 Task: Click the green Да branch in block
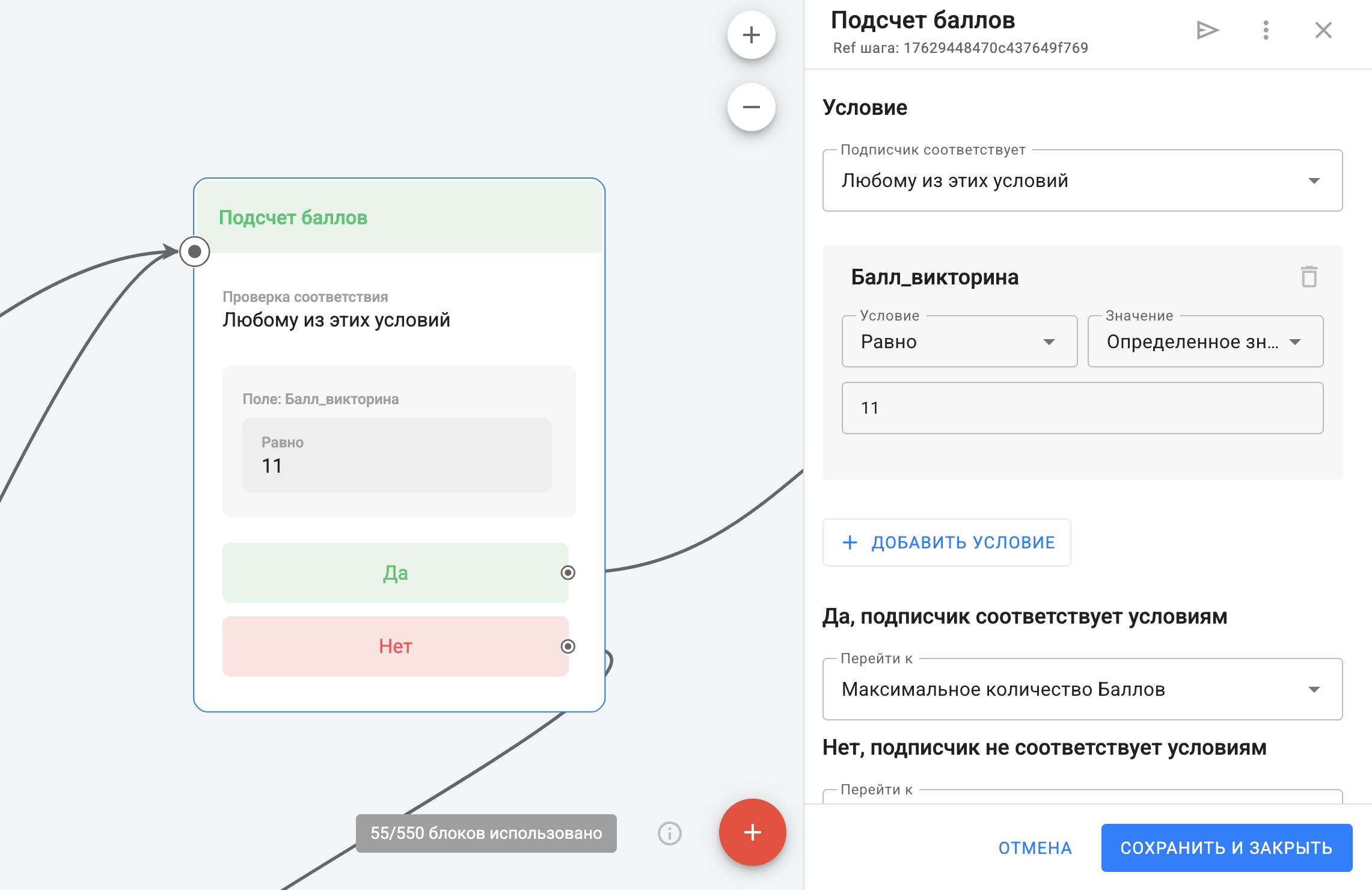pyautogui.click(x=395, y=573)
